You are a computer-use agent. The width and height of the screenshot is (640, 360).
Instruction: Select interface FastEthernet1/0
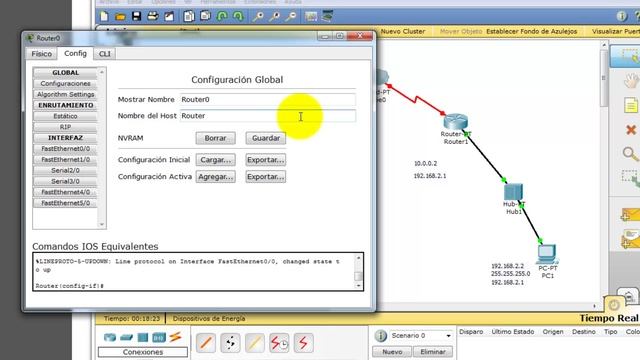click(x=65, y=160)
